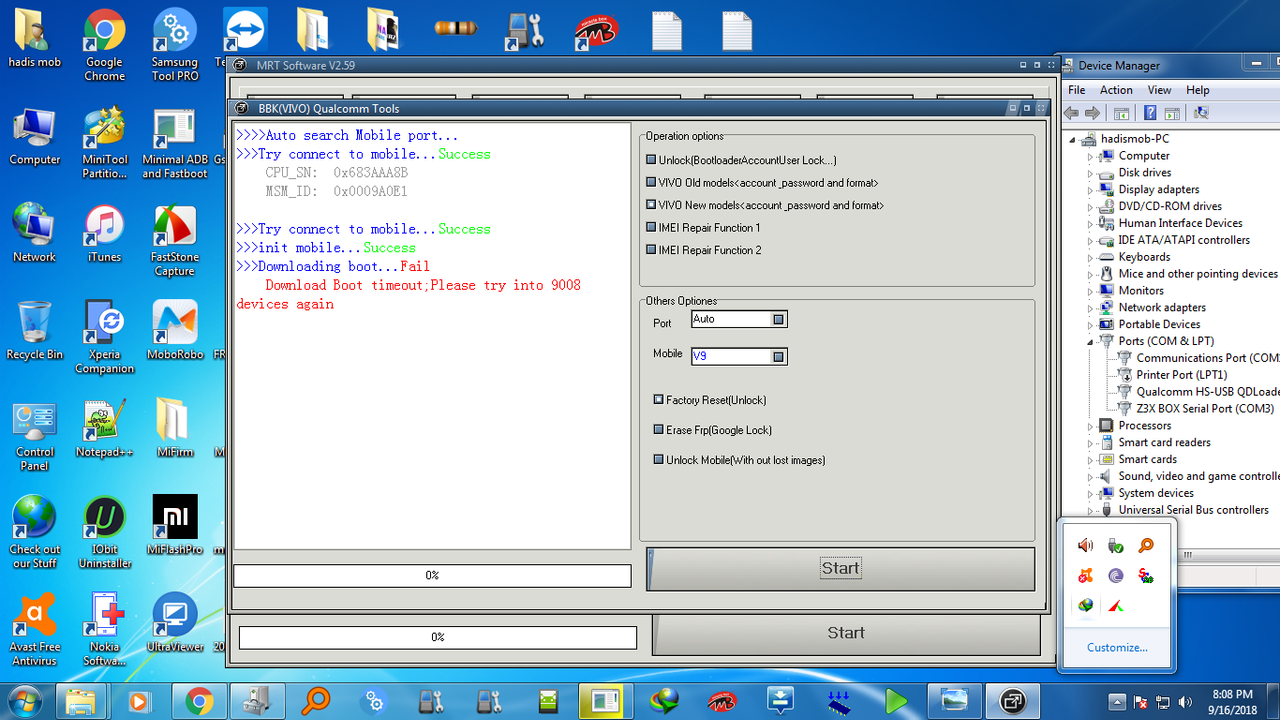
Task: Collapse the hadismob-PC root node
Action: click(1073, 139)
